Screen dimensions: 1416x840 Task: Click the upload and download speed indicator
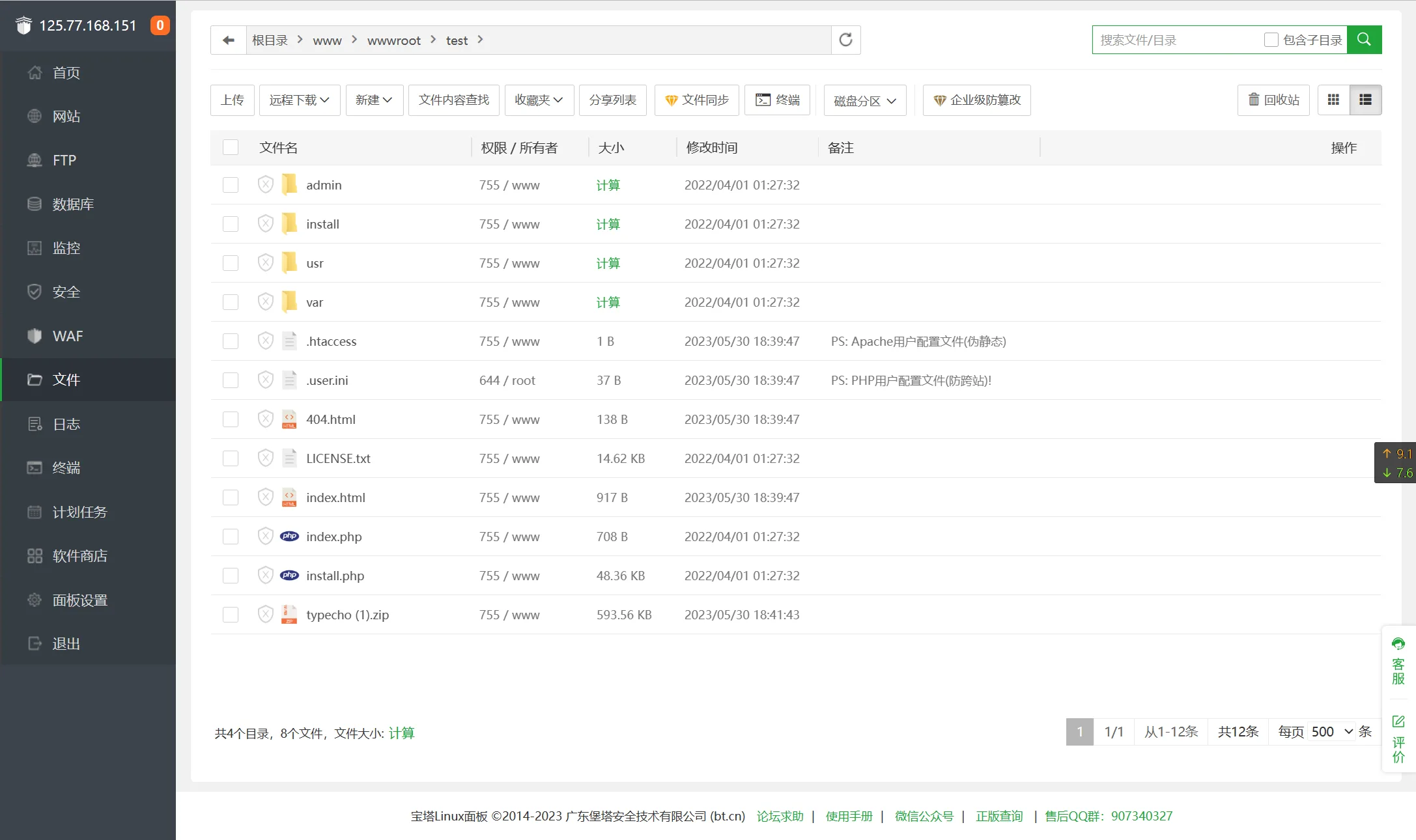point(1396,463)
